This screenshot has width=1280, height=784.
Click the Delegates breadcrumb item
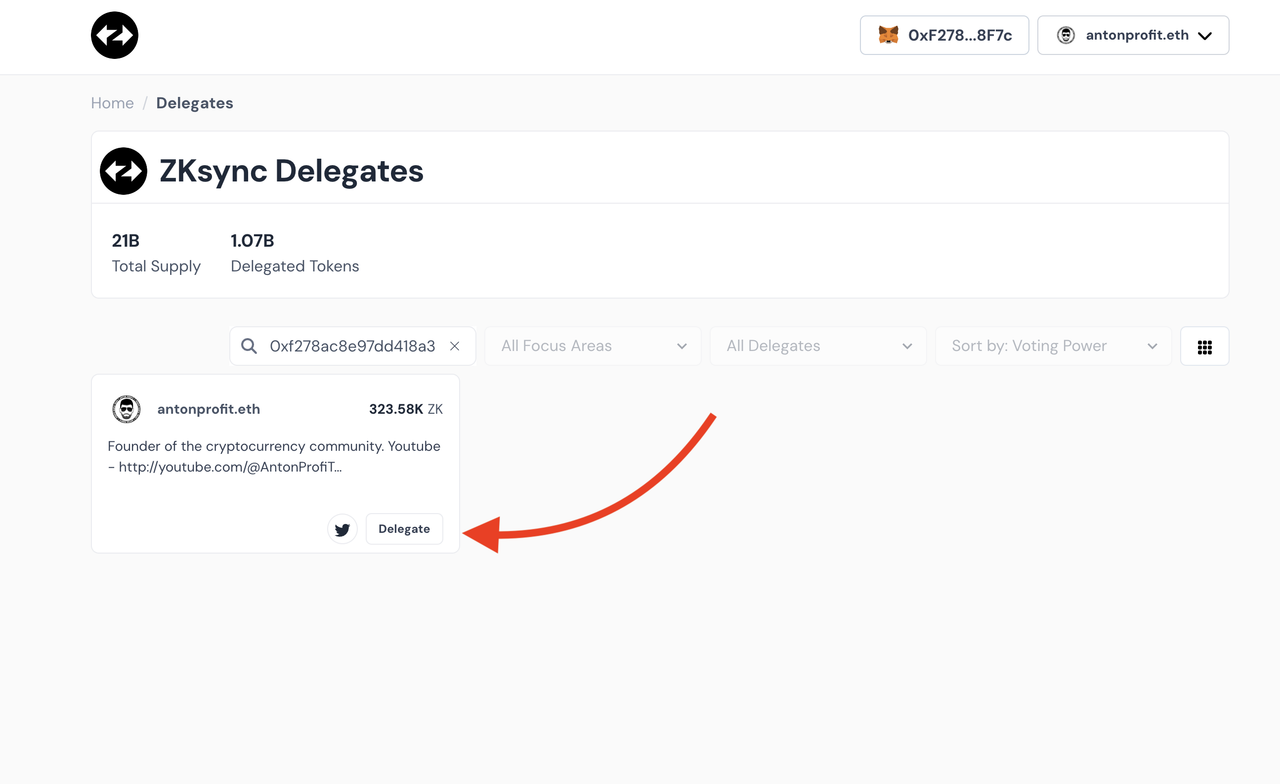[x=195, y=103]
